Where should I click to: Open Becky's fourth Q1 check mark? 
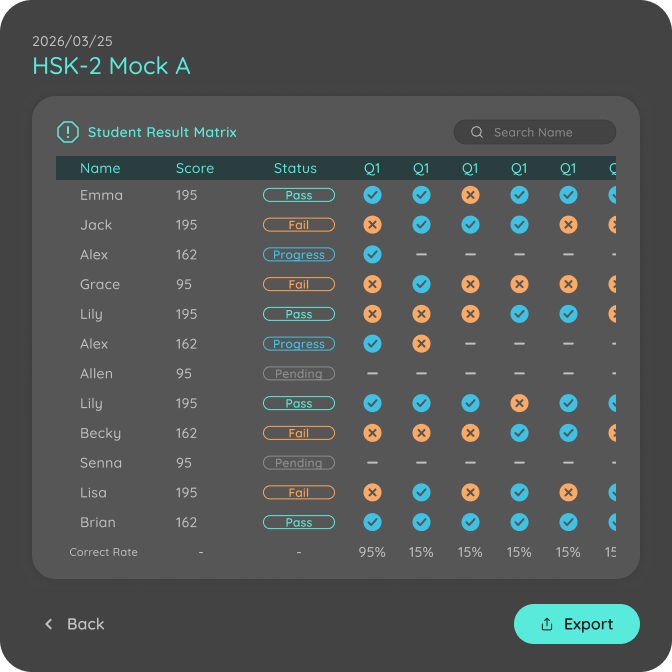tap(519, 433)
